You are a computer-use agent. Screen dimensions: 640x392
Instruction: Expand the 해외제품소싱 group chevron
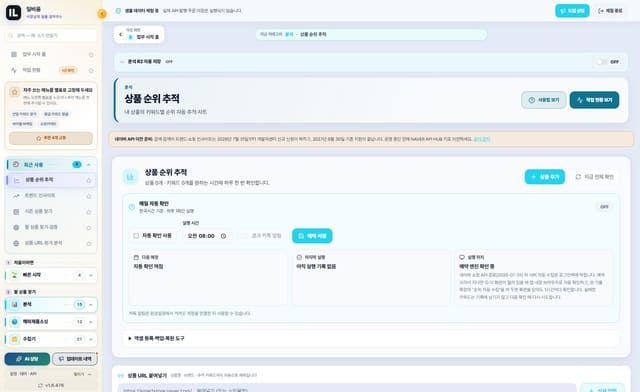tap(91, 322)
